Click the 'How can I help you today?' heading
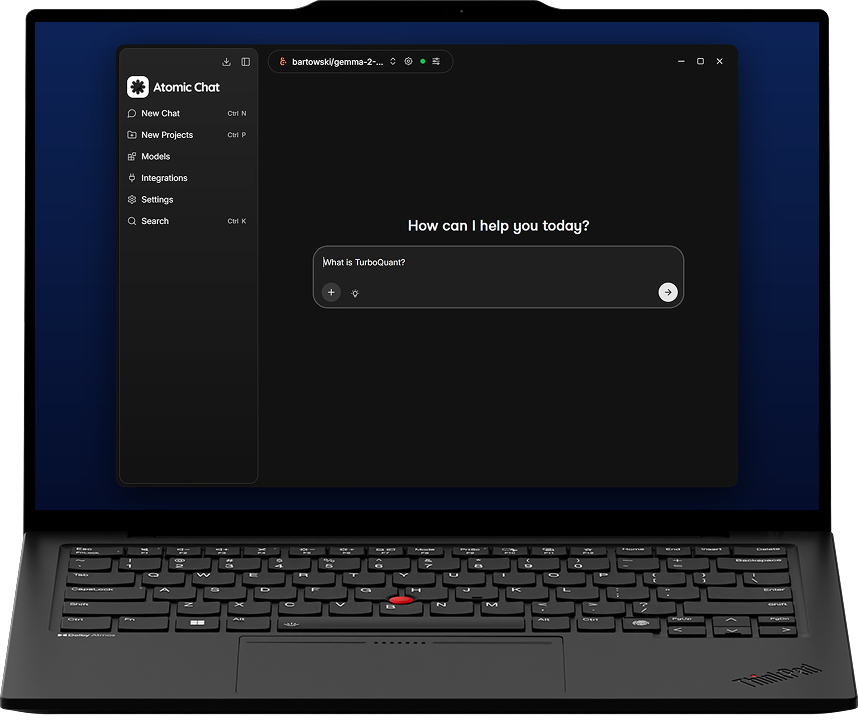The width and height of the screenshot is (858, 722). click(x=498, y=226)
